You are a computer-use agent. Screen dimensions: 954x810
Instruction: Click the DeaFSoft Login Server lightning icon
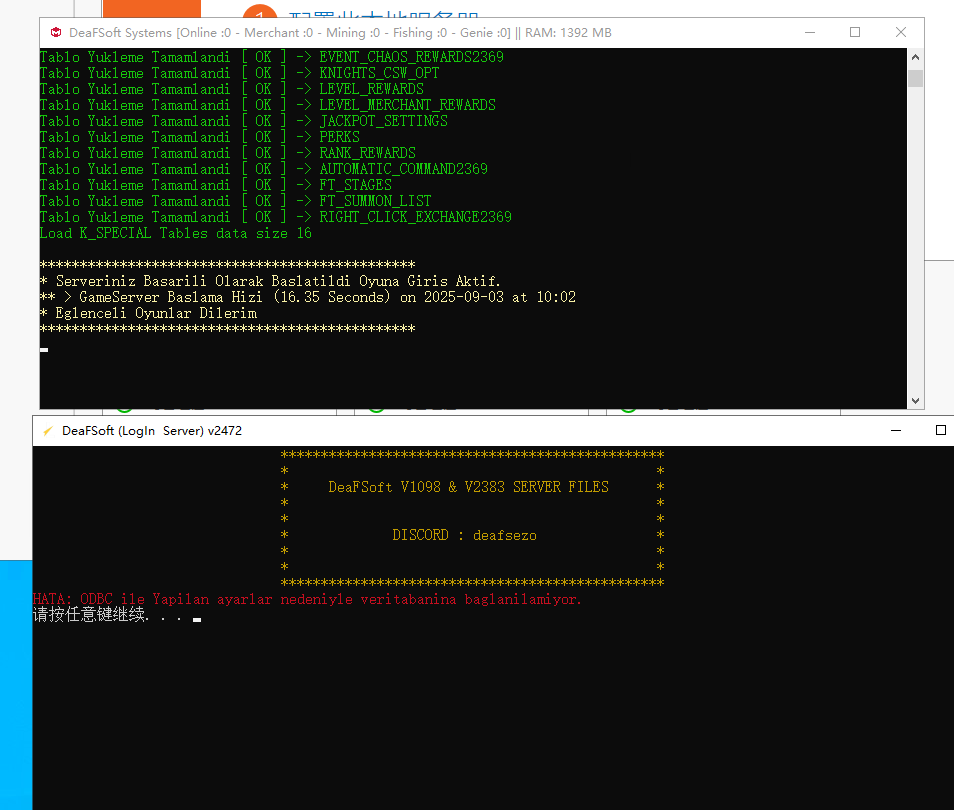point(47,431)
